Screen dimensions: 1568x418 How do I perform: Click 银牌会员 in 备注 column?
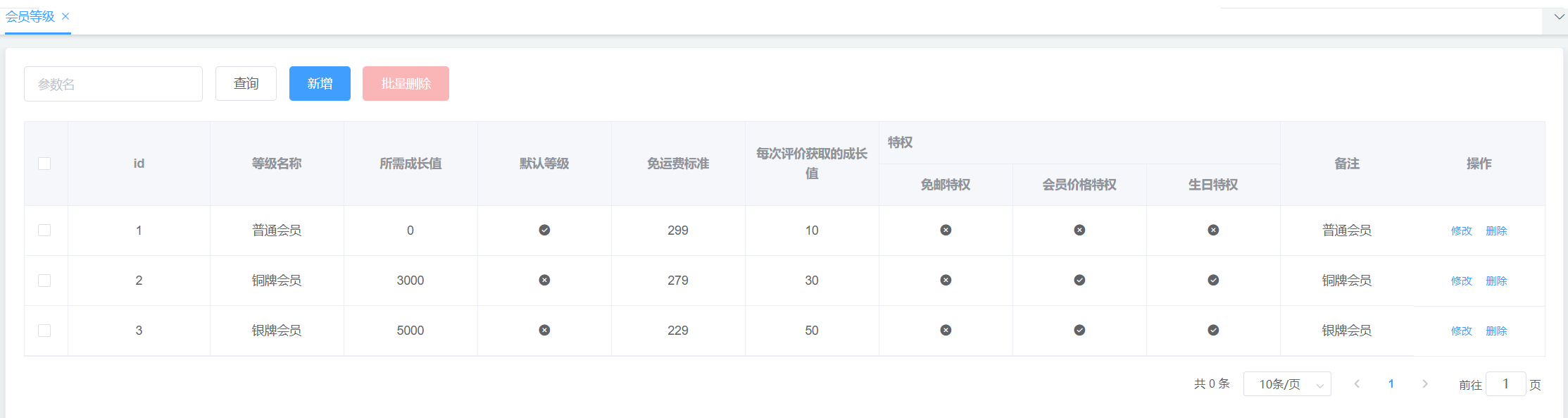[x=1347, y=331]
